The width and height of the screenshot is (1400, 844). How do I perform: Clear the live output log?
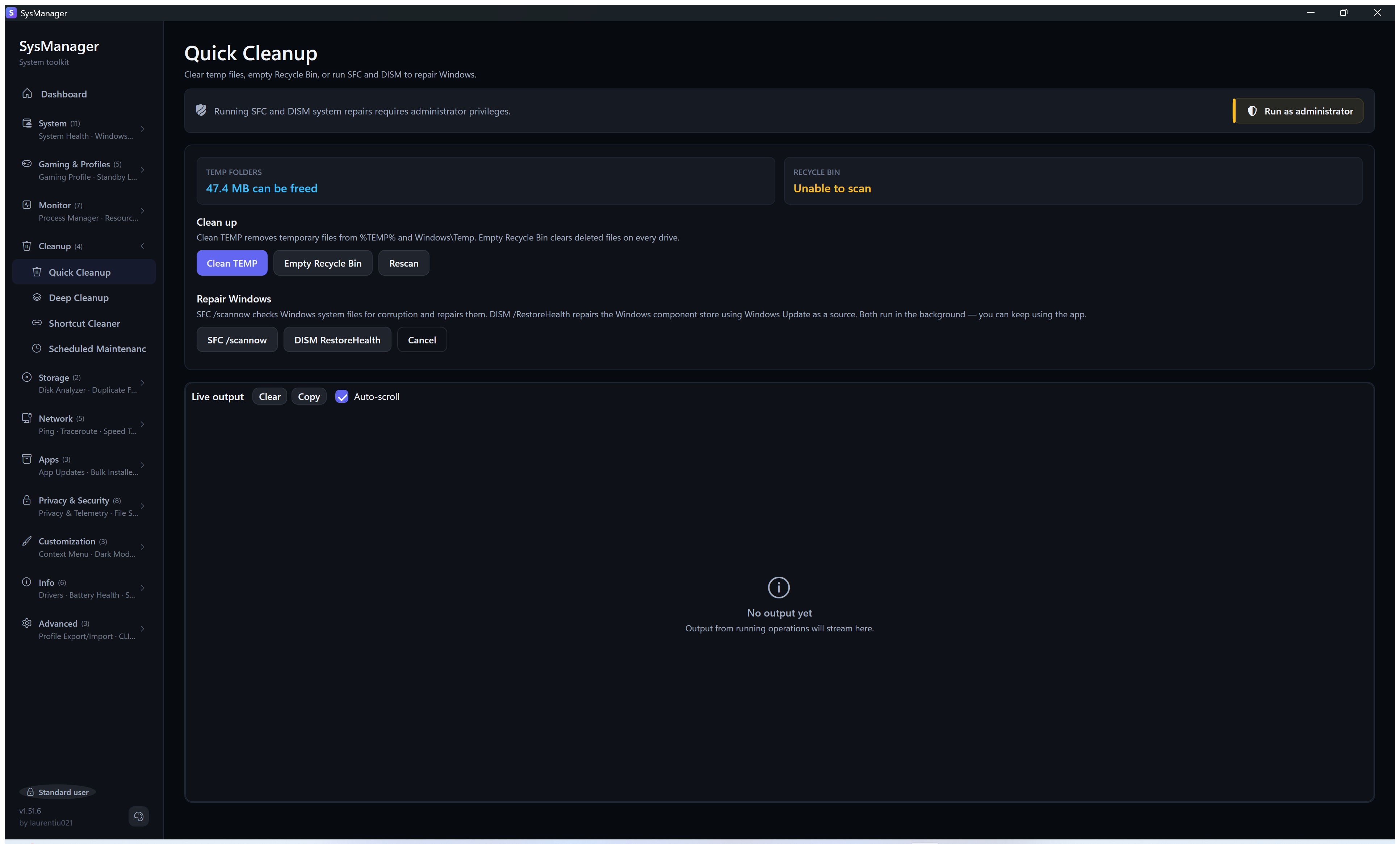(x=270, y=397)
